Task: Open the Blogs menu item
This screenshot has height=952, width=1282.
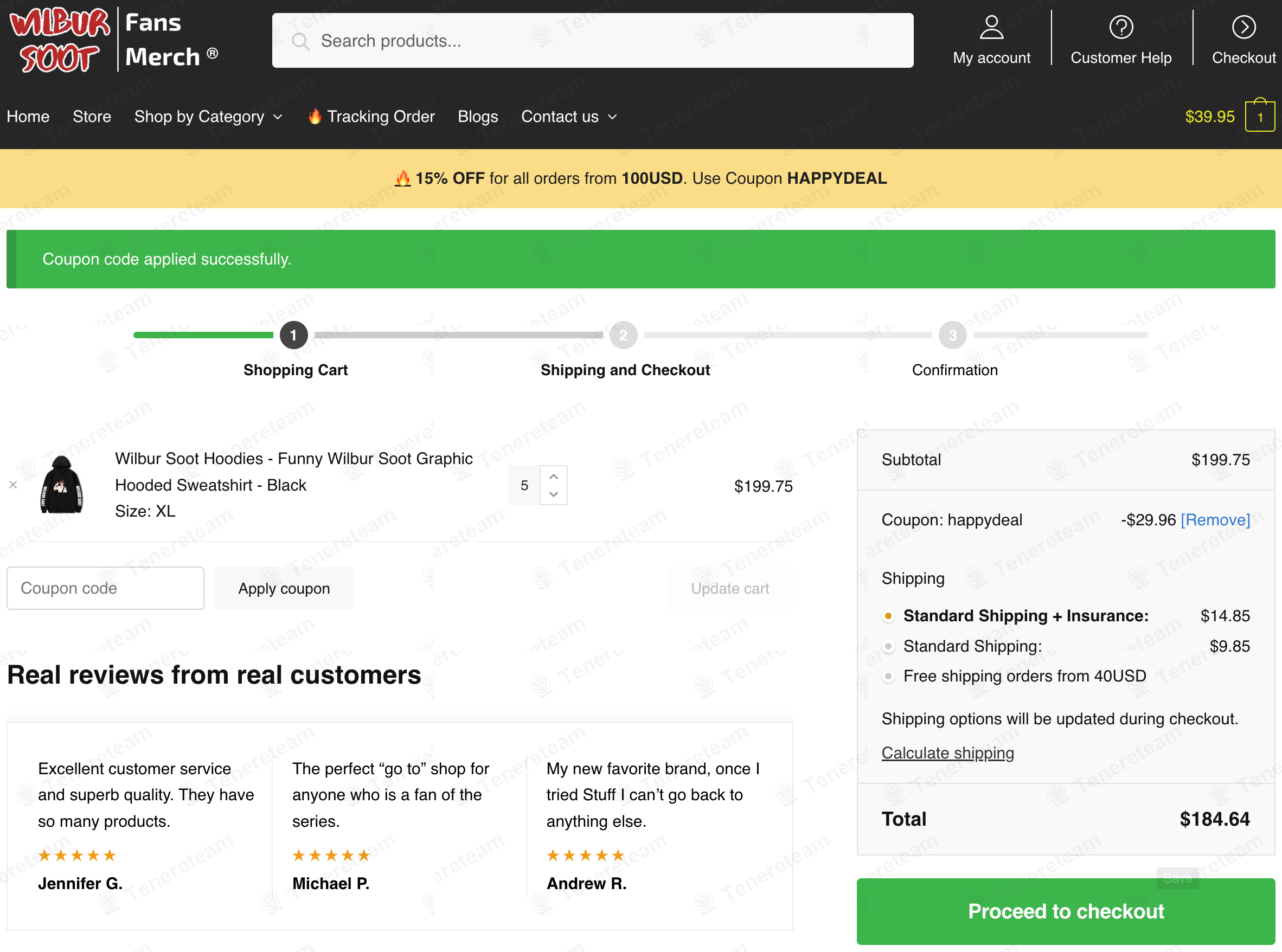Action: pyautogui.click(x=478, y=117)
